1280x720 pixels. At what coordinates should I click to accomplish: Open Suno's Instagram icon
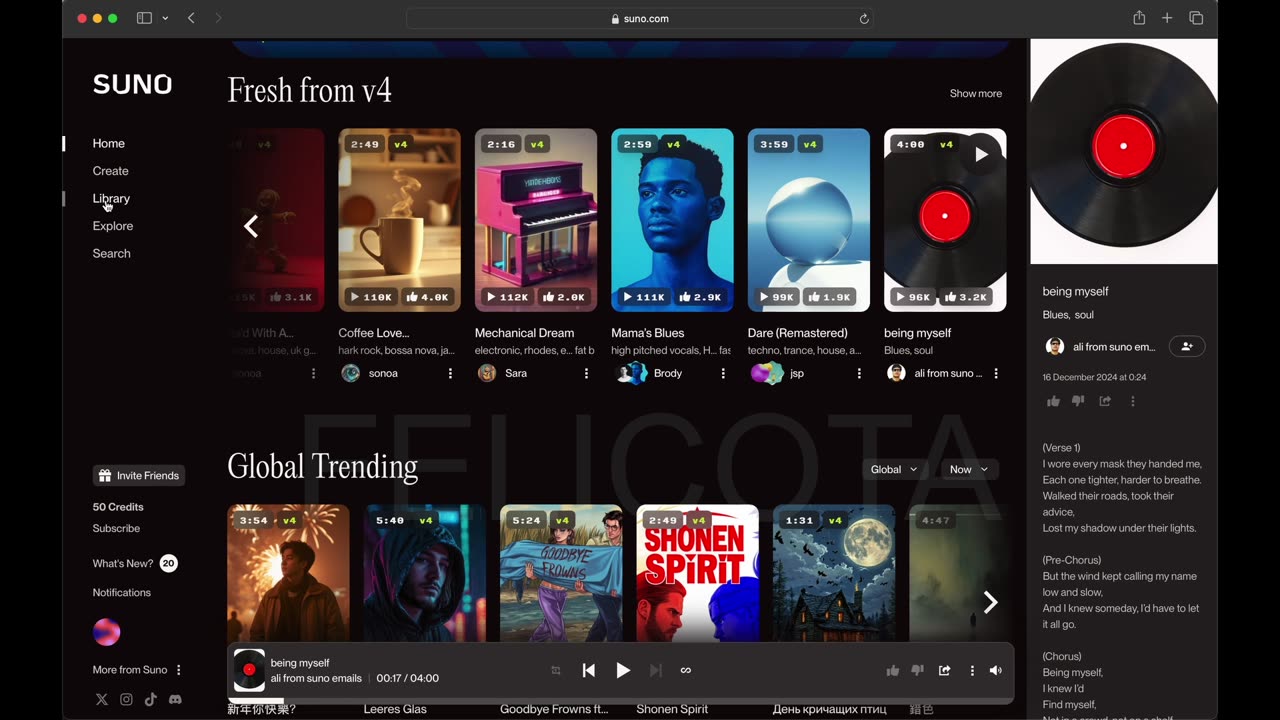[126, 699]
